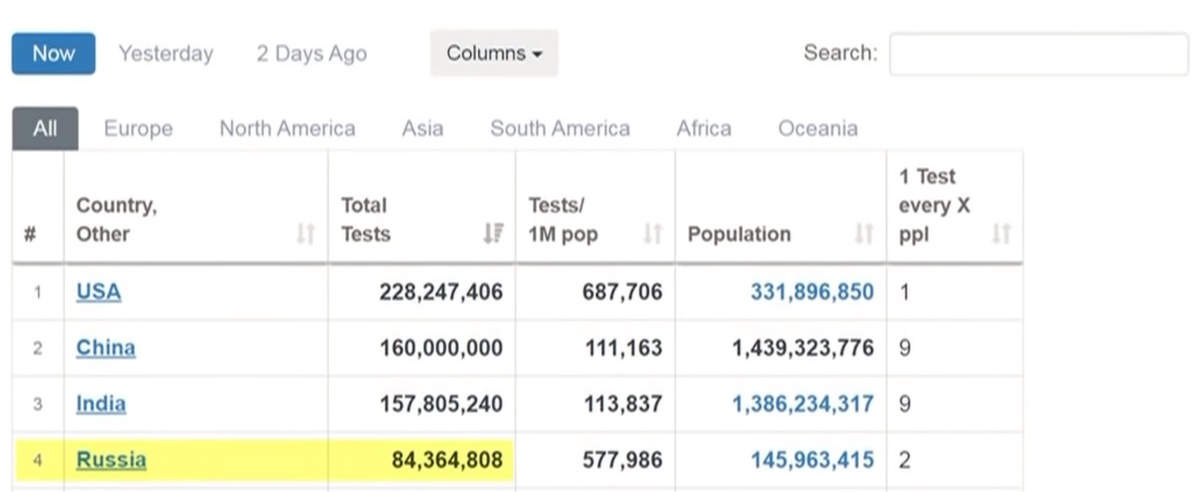Click sort icon in Country column header
This screenshot has width=1200, height=492.
[306, 234]
